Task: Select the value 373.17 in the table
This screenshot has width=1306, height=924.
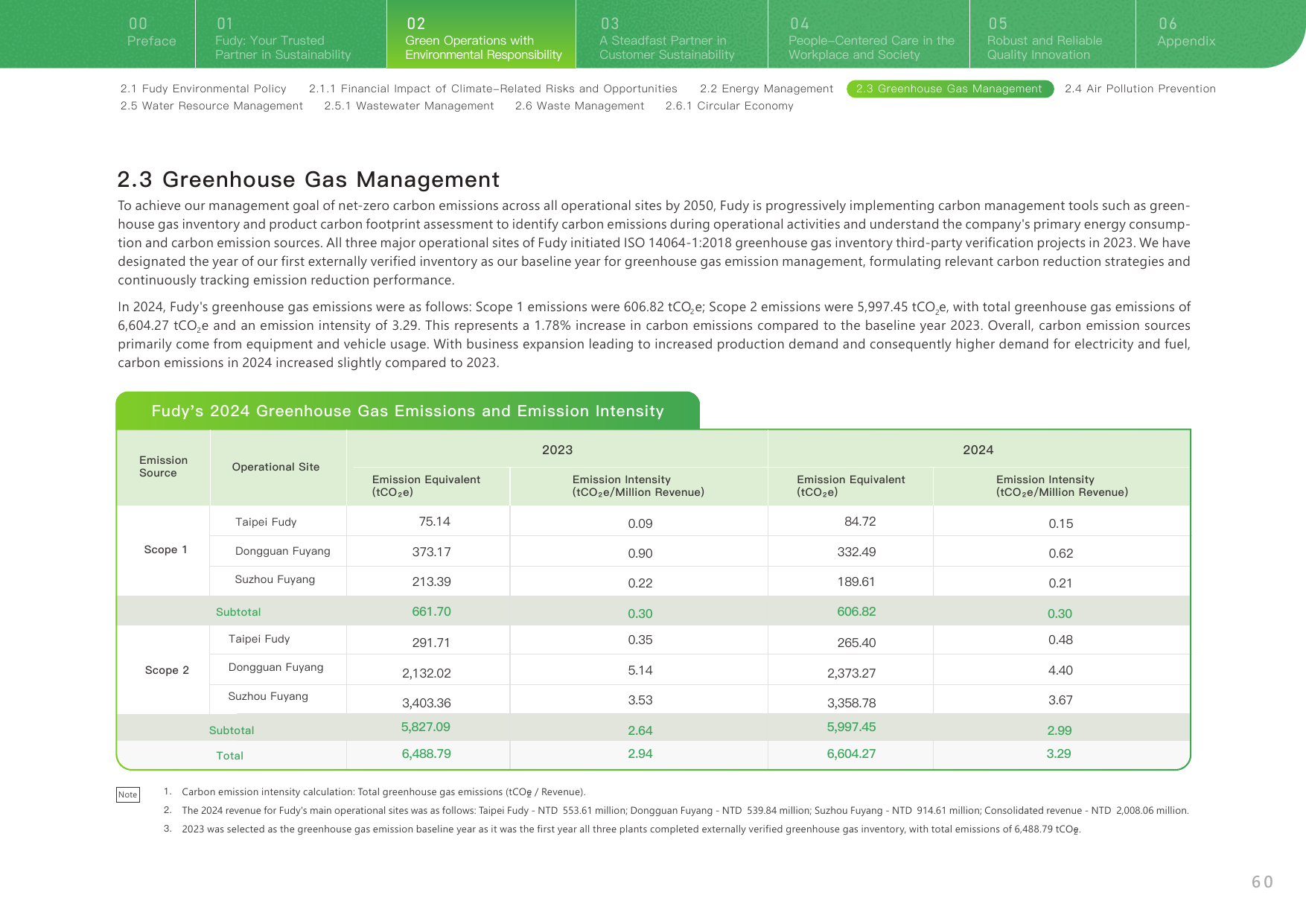Action: [x=431, y=552]
